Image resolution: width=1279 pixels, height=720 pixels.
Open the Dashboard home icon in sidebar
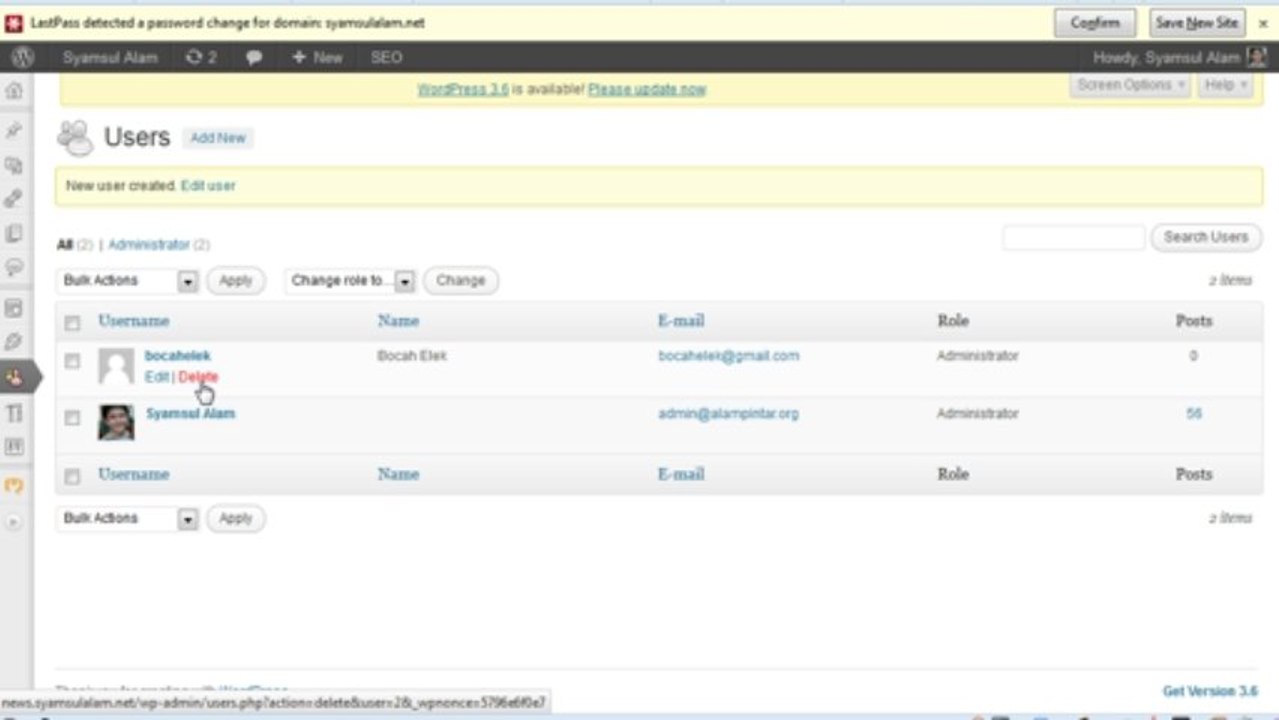pyautogui.click(x=14, y=91)
